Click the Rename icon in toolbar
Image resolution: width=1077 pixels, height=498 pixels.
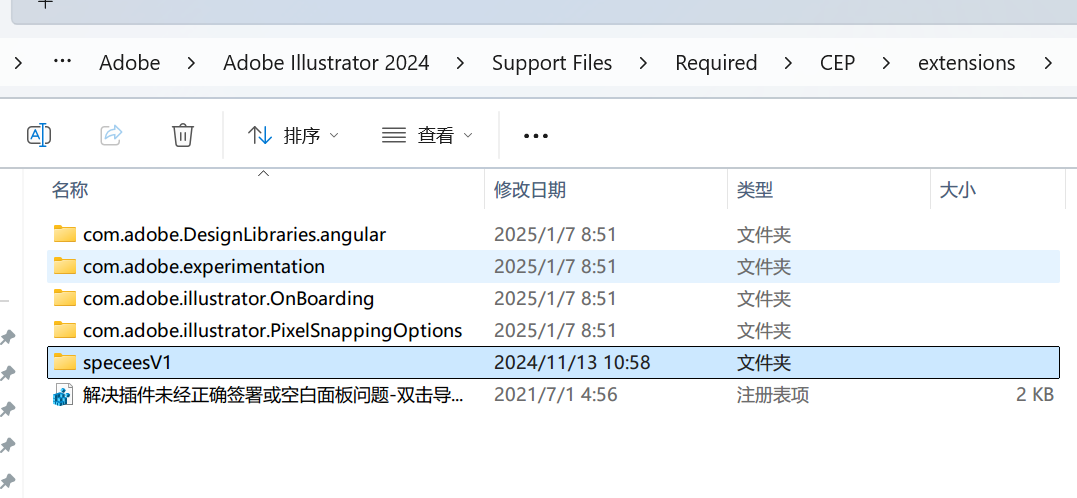coord(39,135)
